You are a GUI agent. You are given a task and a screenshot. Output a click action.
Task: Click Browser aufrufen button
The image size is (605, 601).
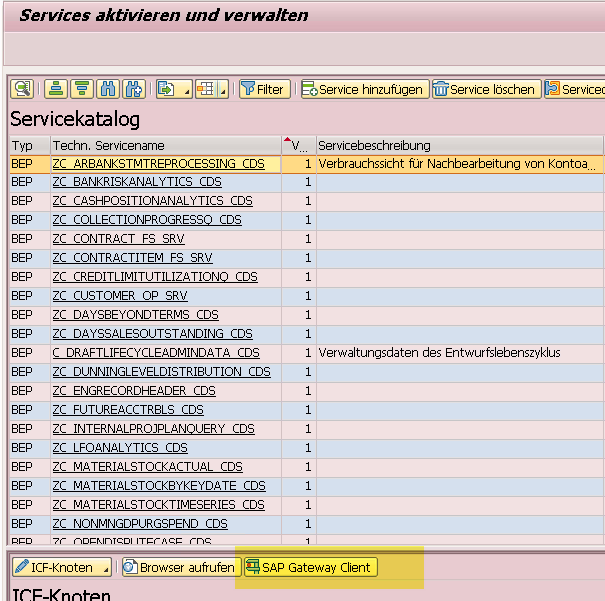coord(179,567)
